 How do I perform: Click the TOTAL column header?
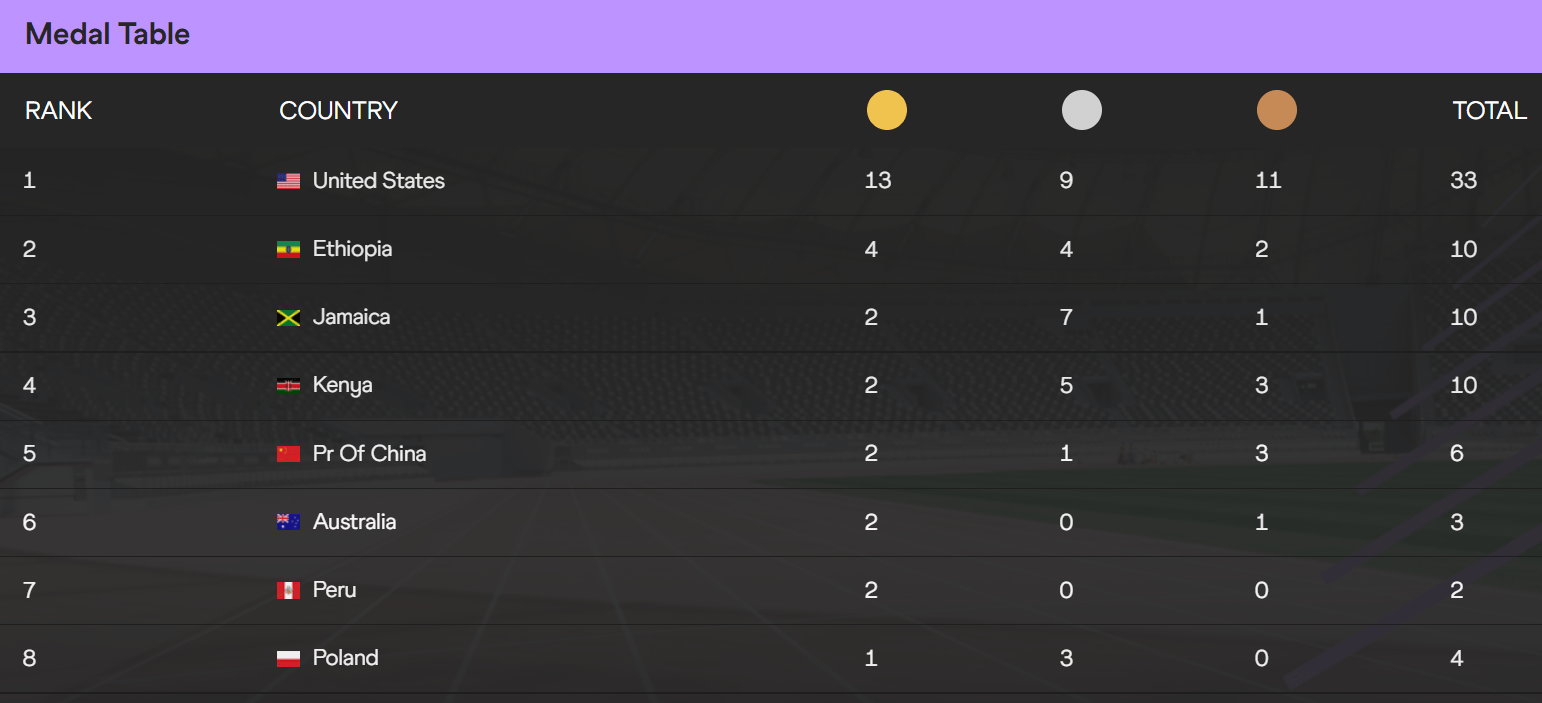(x=1490, y=110)
